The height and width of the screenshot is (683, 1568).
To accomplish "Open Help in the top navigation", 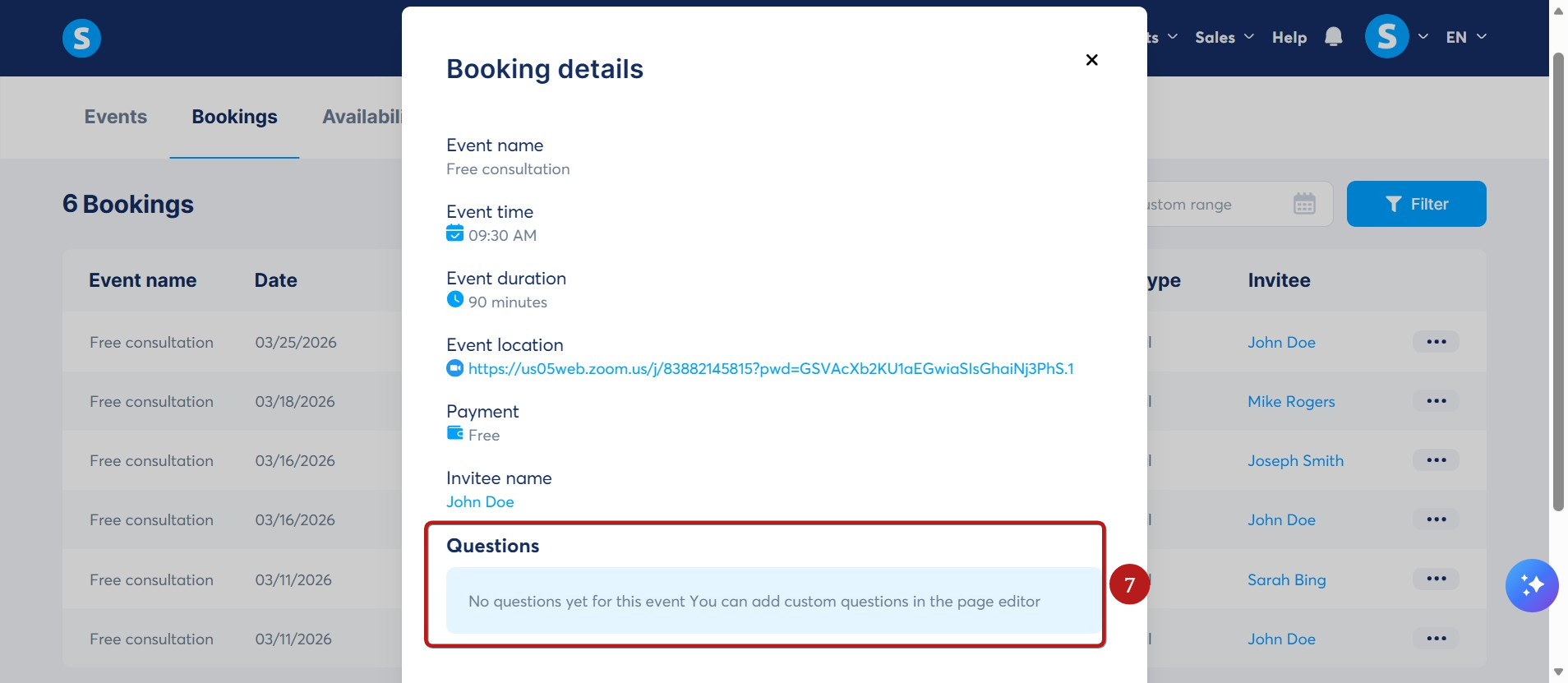I will point(1289,37).
